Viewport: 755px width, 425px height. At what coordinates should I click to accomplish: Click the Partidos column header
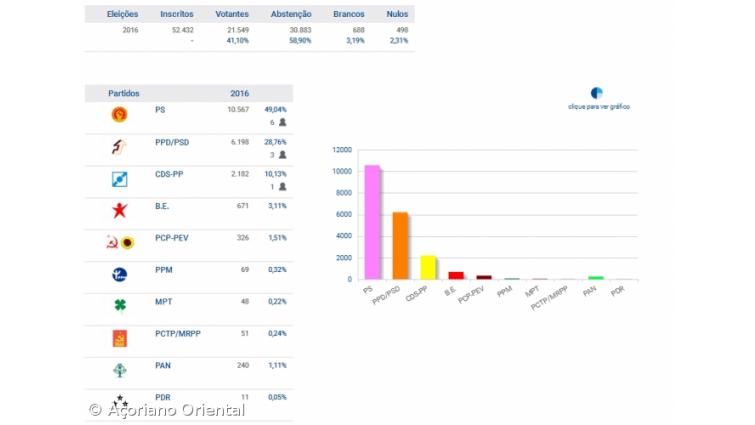pos(124,93)
